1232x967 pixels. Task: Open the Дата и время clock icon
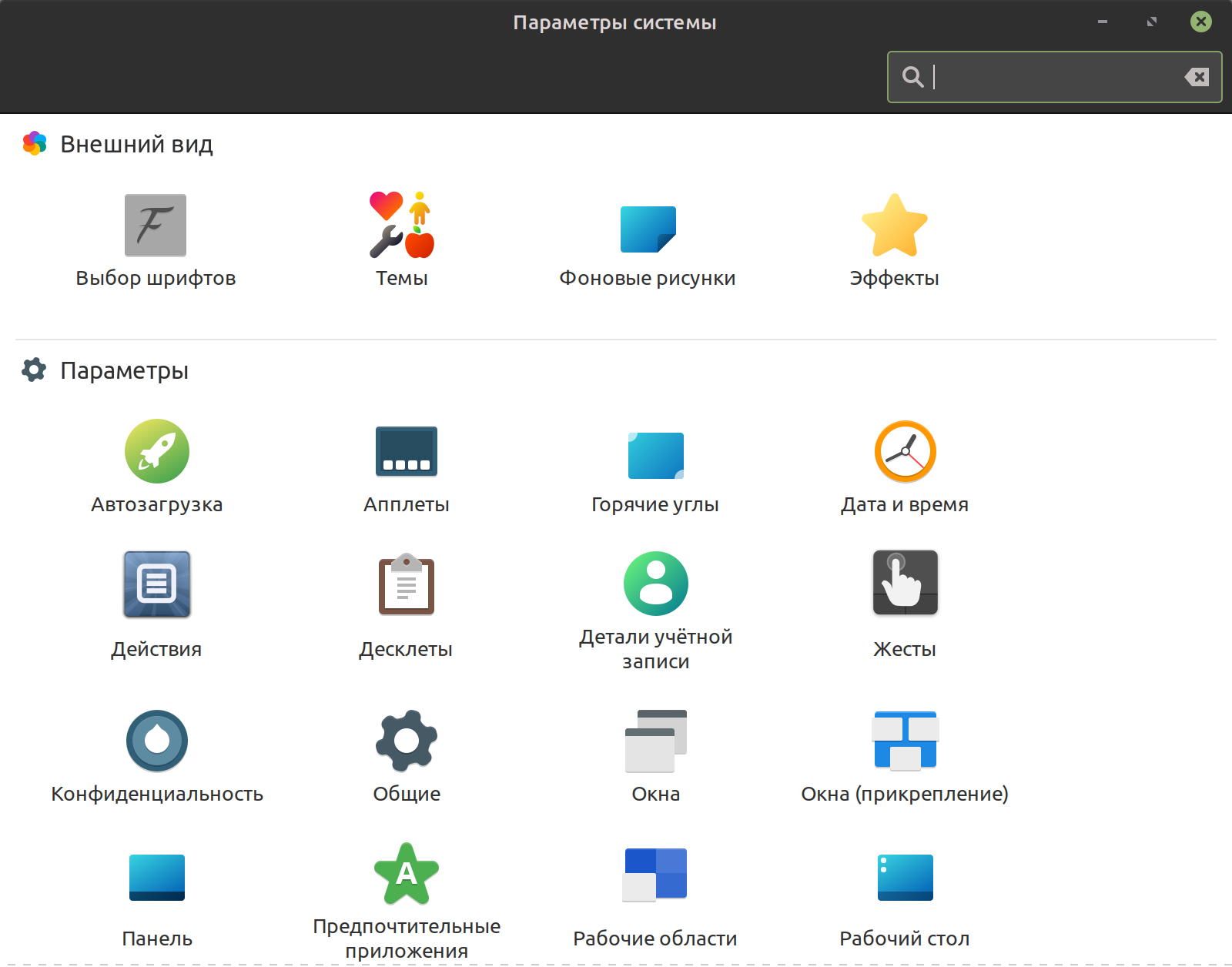click(x=906, y=451)
